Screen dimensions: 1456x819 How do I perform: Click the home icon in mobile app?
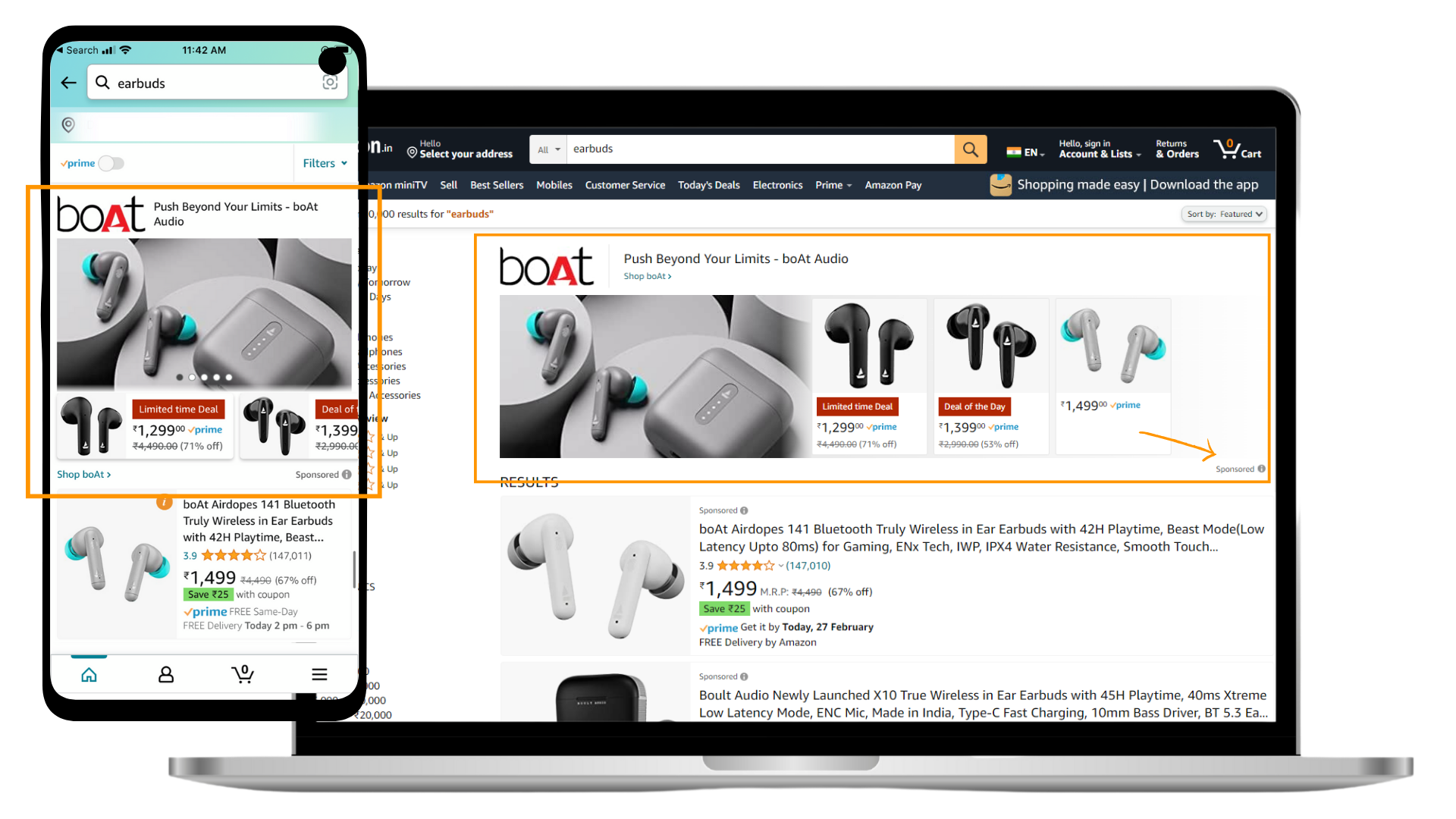coord(88,674)
